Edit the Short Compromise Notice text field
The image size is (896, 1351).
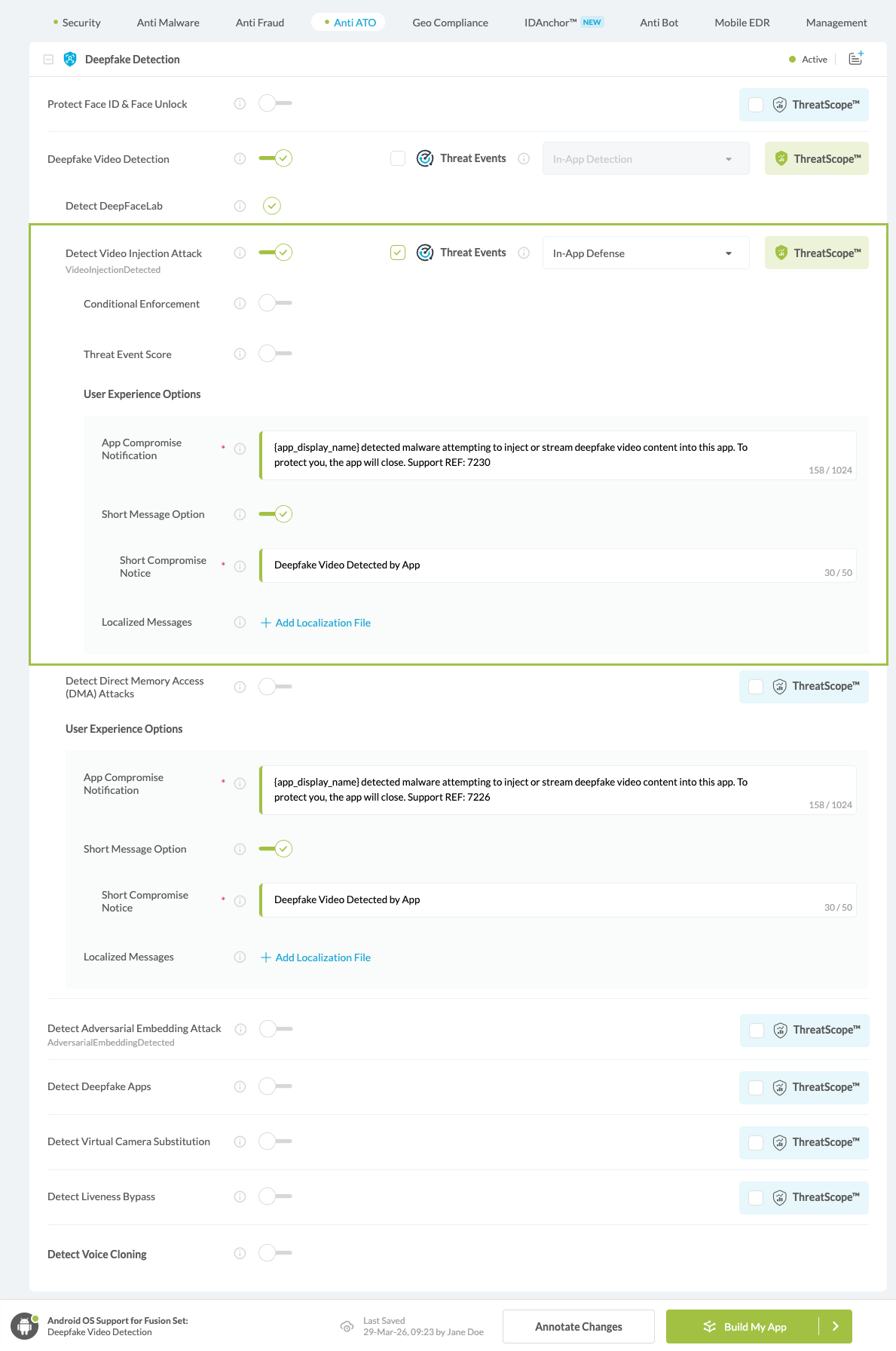[543, 565]
